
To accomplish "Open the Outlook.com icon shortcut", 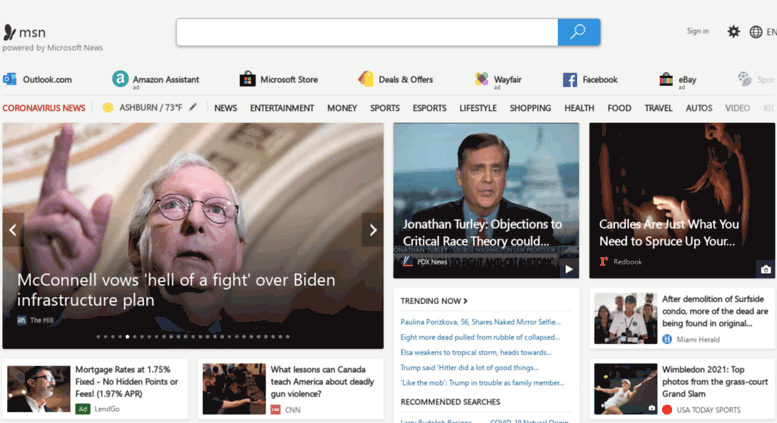I will 9,79.
